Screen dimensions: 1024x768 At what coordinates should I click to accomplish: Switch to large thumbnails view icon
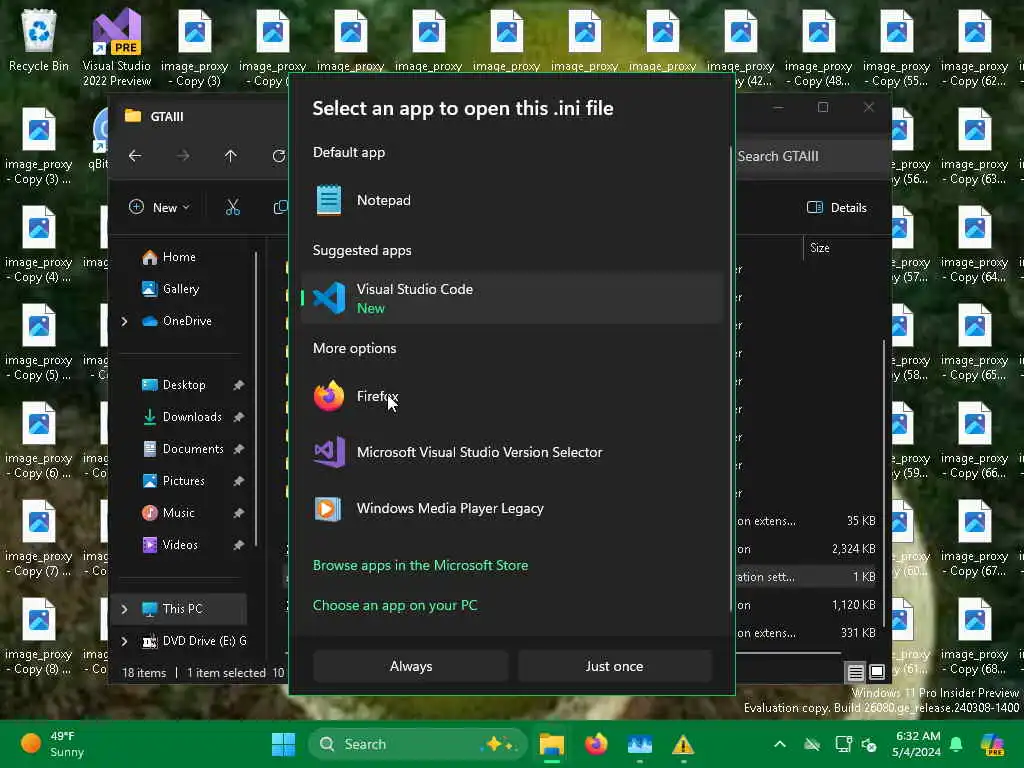coord(877,672)
